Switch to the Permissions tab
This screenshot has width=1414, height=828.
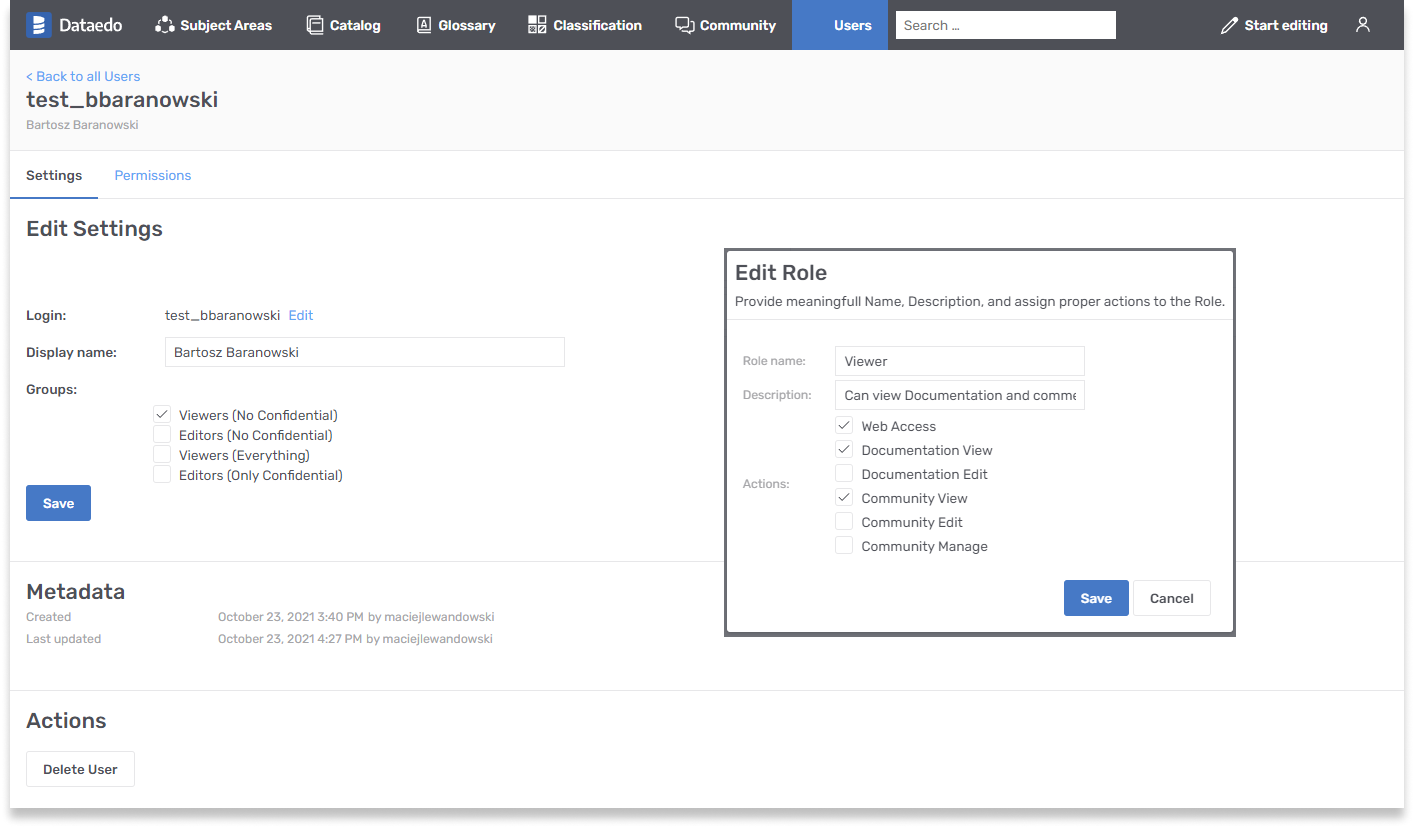pos(152,175)
